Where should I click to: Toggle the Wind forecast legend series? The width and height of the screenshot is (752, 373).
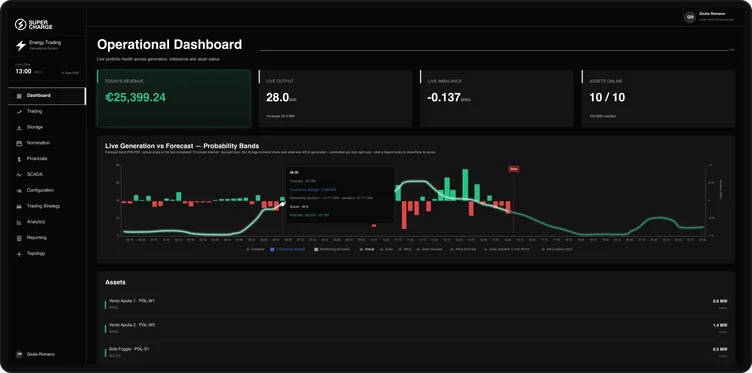coord(463,249)
